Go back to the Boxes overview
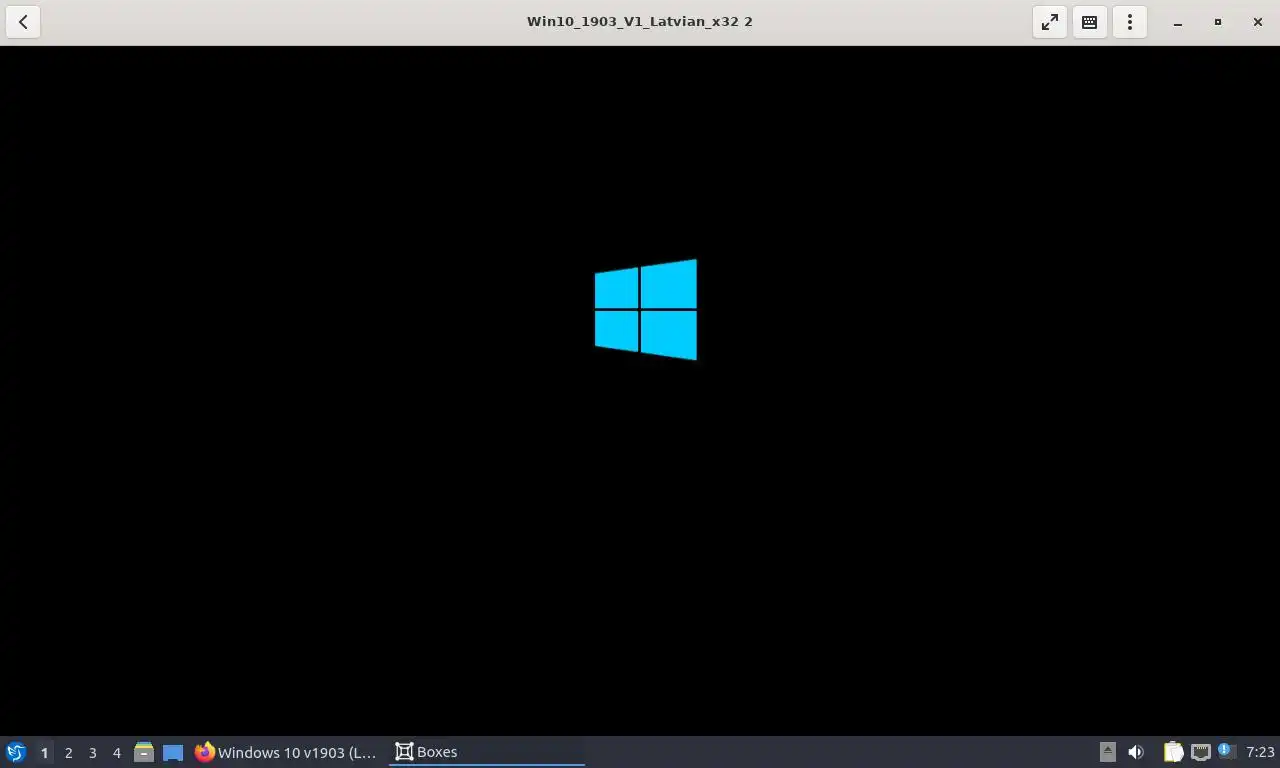The width and height of the screenshot is (1280, 768). click(23, 21)
